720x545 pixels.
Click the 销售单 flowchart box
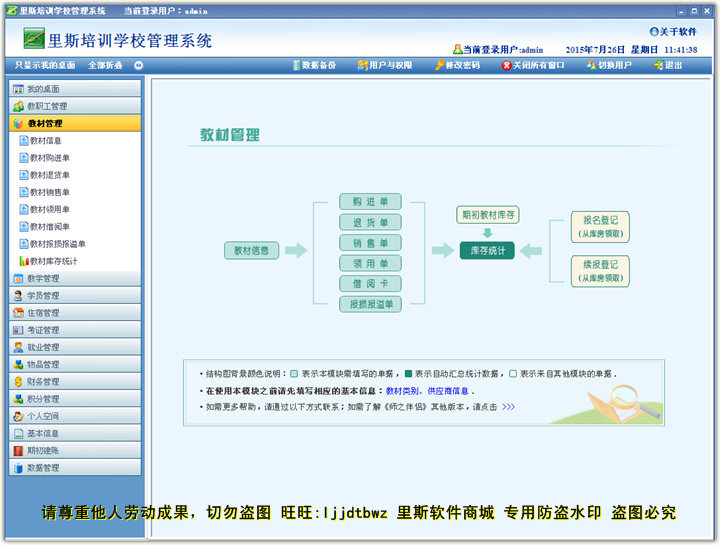click(x=370, y=243)
